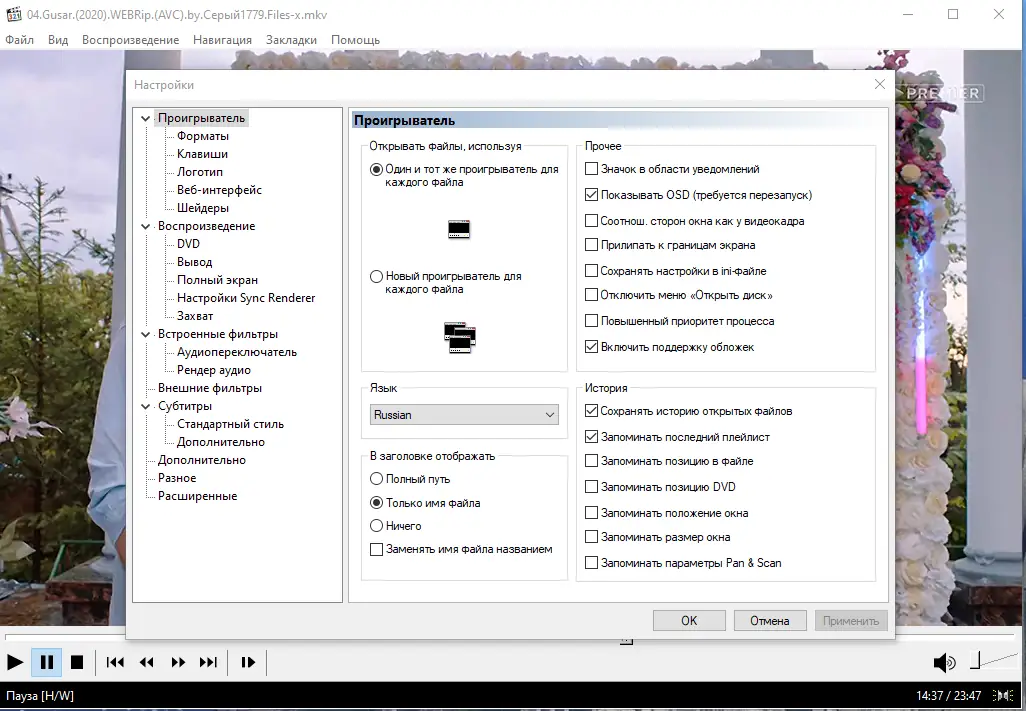
Task: Open the Настройки Sync Renderer page
Action: point(246,298)
